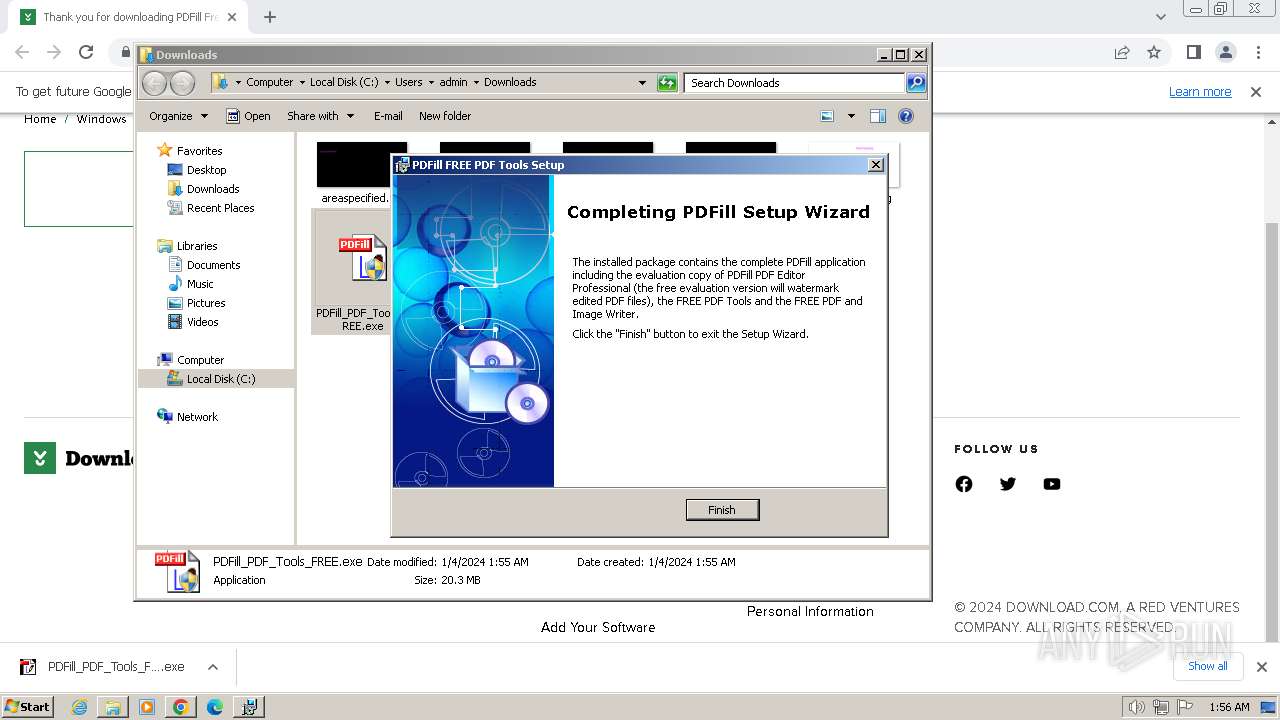Select Computer in the address breadcrumb

(x=269, y=83)
